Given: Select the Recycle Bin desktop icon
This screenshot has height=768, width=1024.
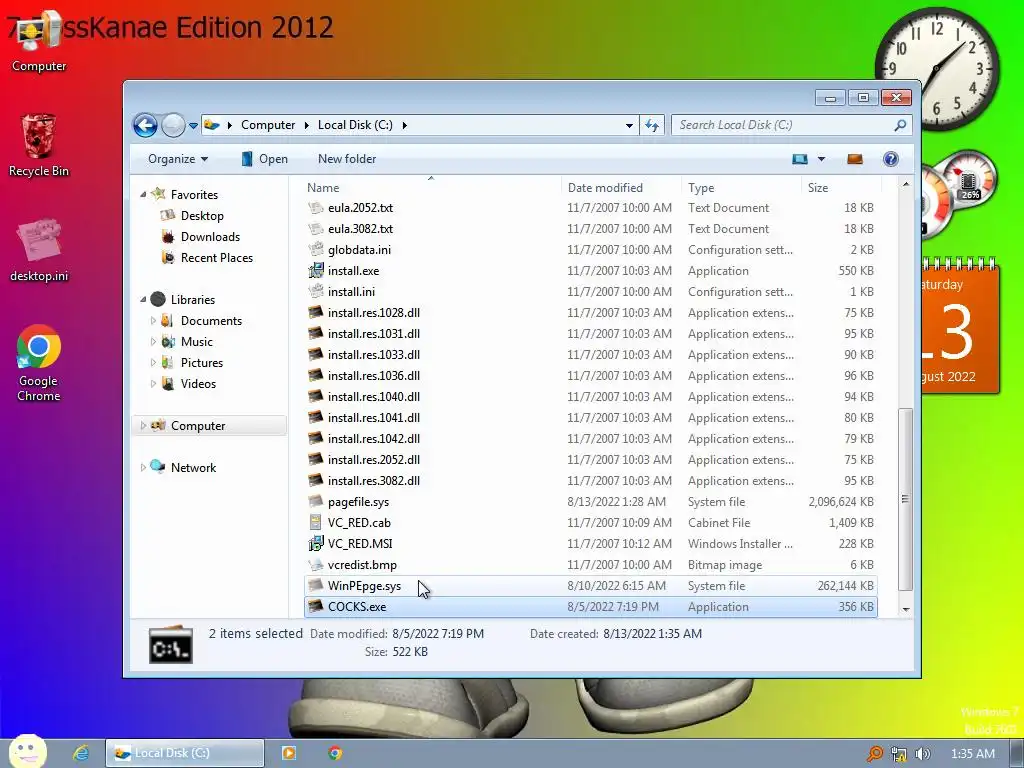Looking at the screenshot, I should pos(39,145).
